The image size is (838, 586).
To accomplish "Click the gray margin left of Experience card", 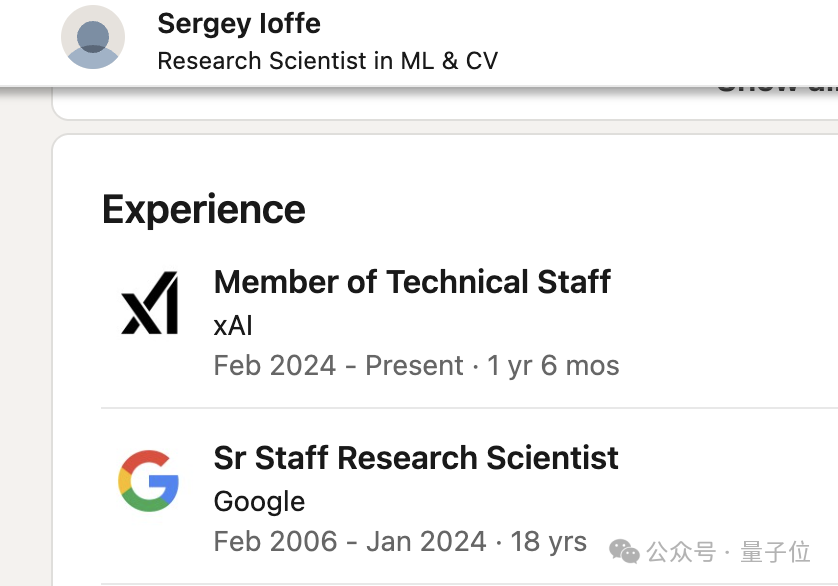I will 25,350.
